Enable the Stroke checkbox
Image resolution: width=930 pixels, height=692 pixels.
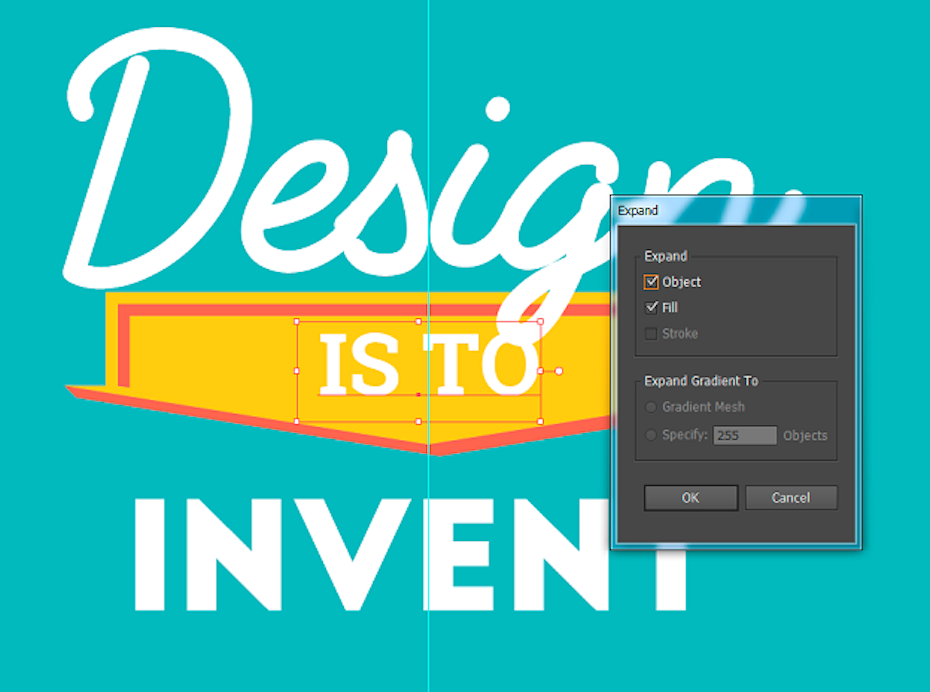652,334
